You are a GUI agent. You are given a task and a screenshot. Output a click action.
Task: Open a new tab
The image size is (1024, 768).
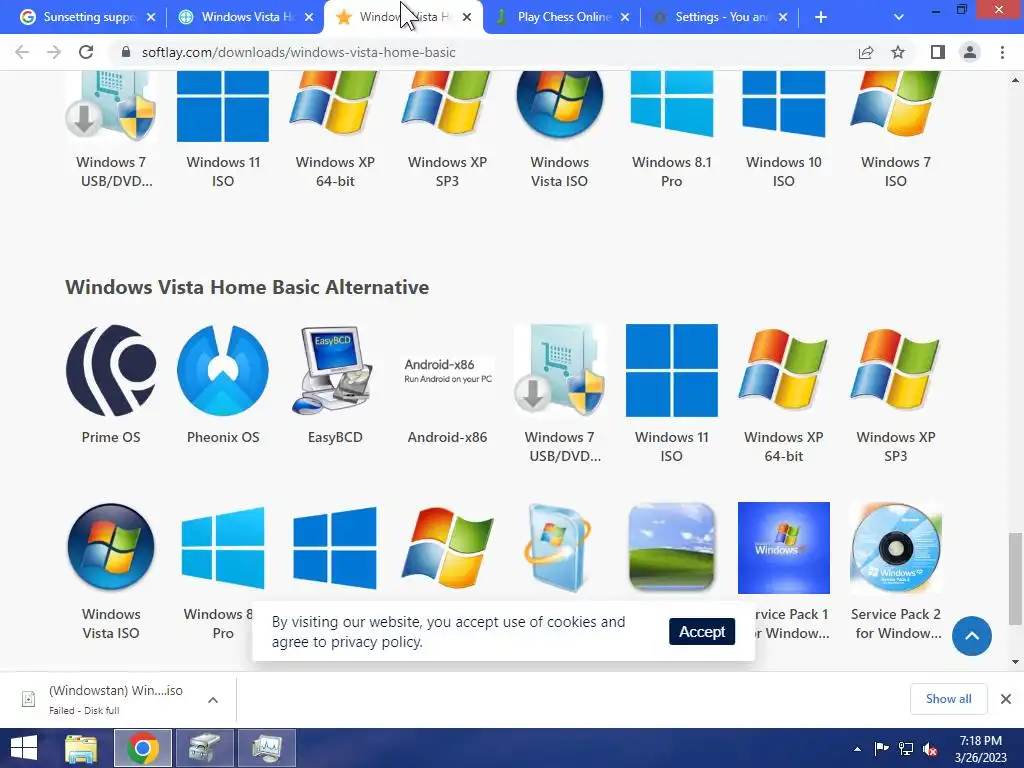tap(821, 17)
